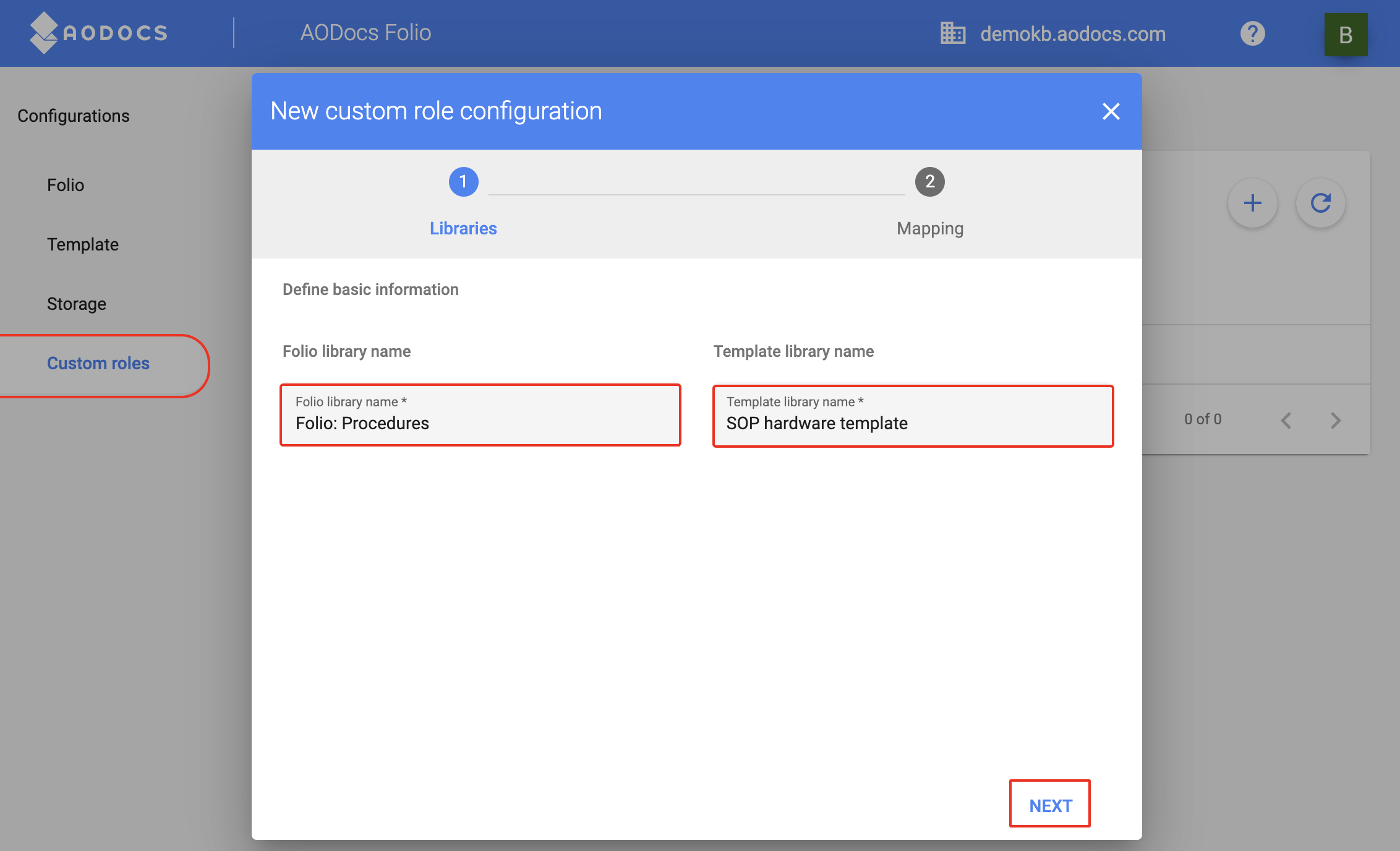Open Folio in the sidebar
Viewport: 1400px width, 851px height.
tap(66, 185)
